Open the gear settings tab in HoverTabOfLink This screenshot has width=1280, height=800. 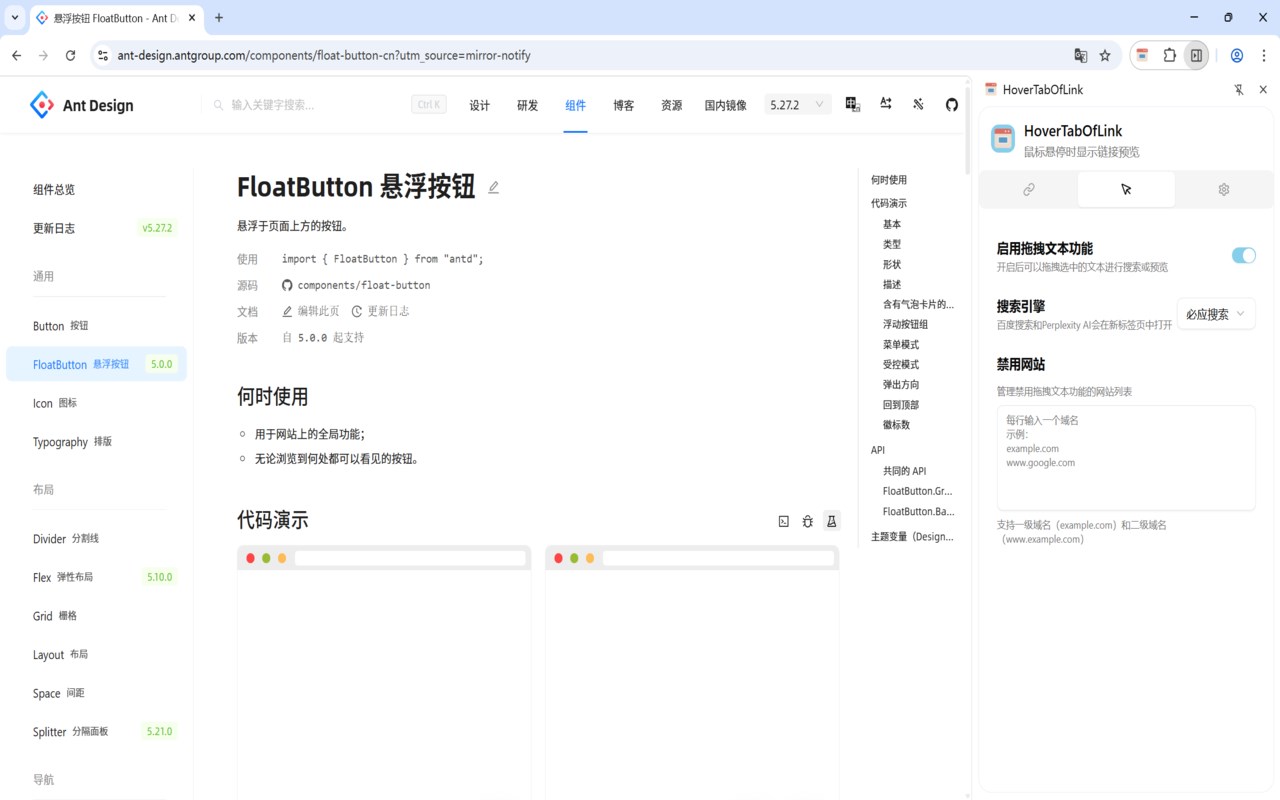(x=1224, y=189)
